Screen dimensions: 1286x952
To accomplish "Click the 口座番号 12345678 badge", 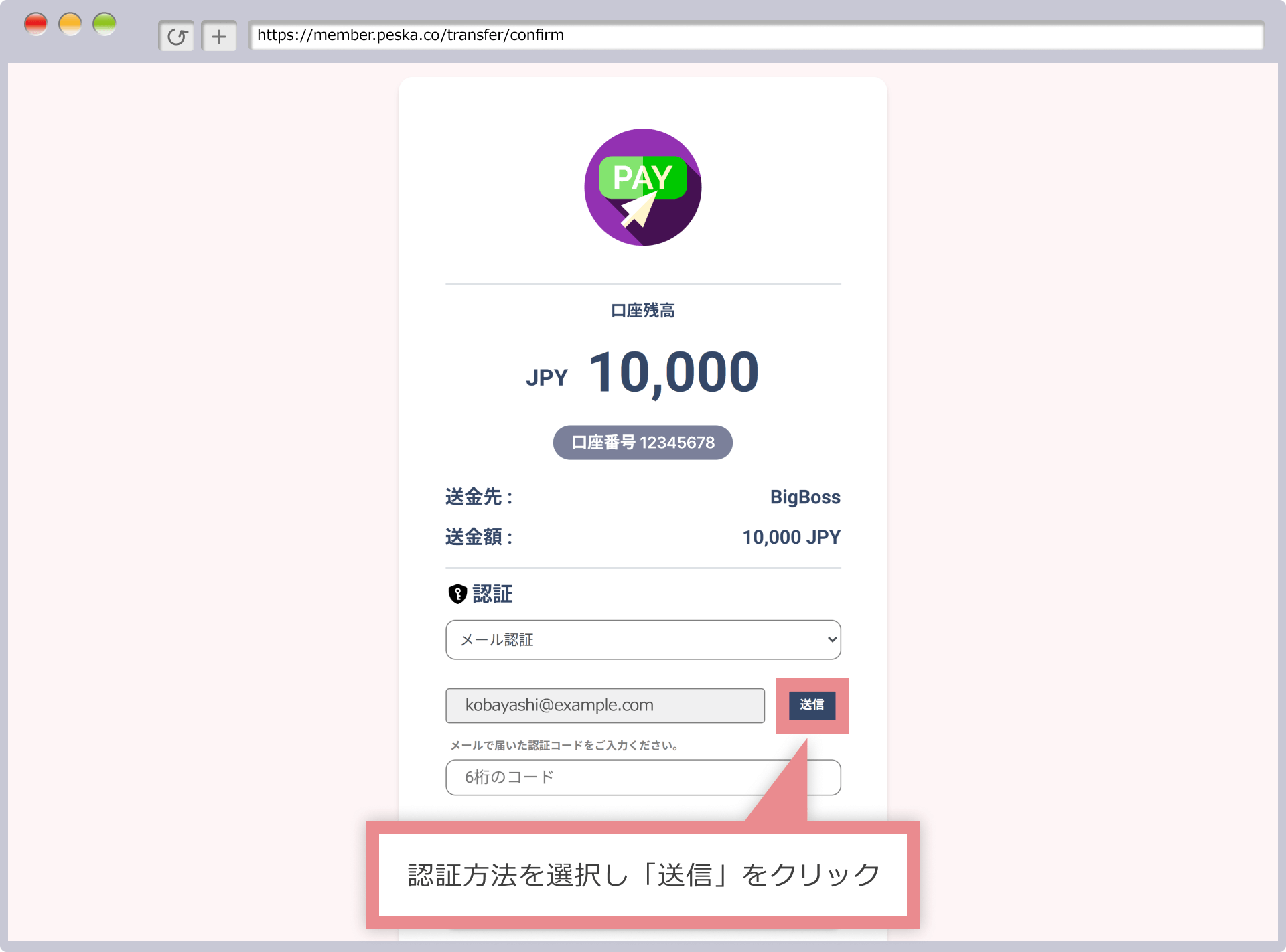I will pos(642,443).
